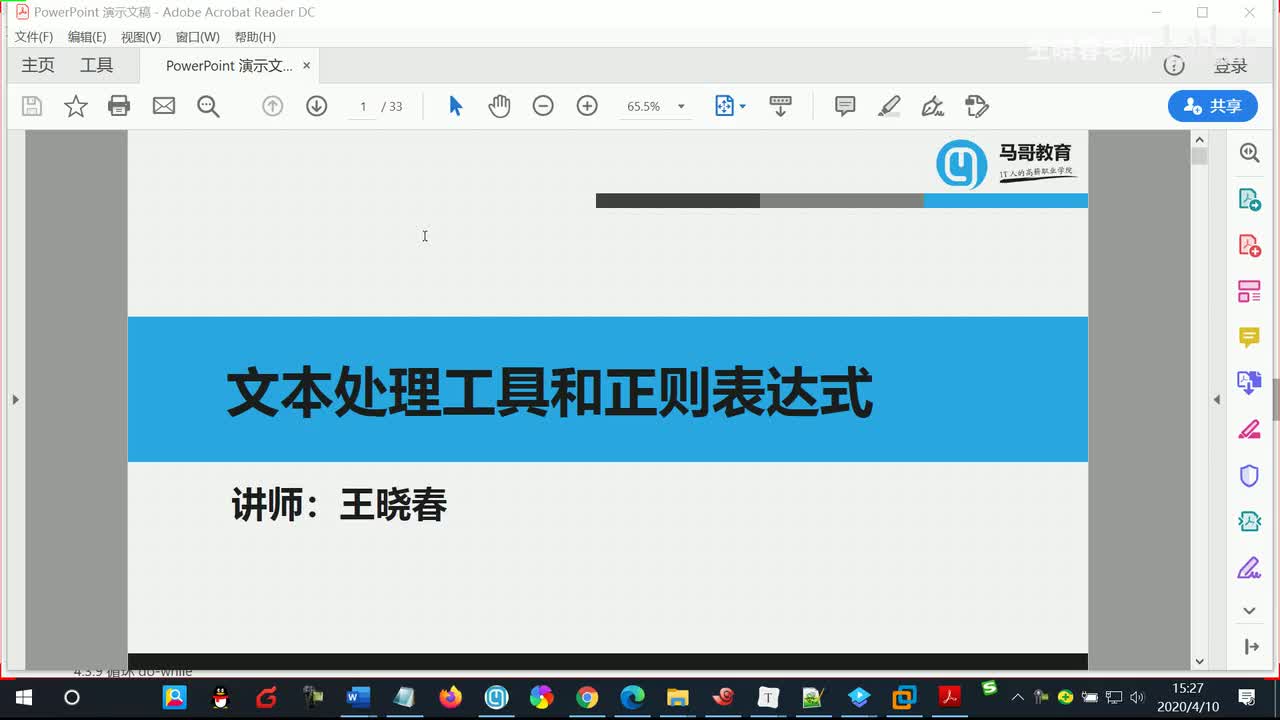Open the 帮助(H) menu
The height and width of the screenshot is (720, 1280).
click(255, 37)
